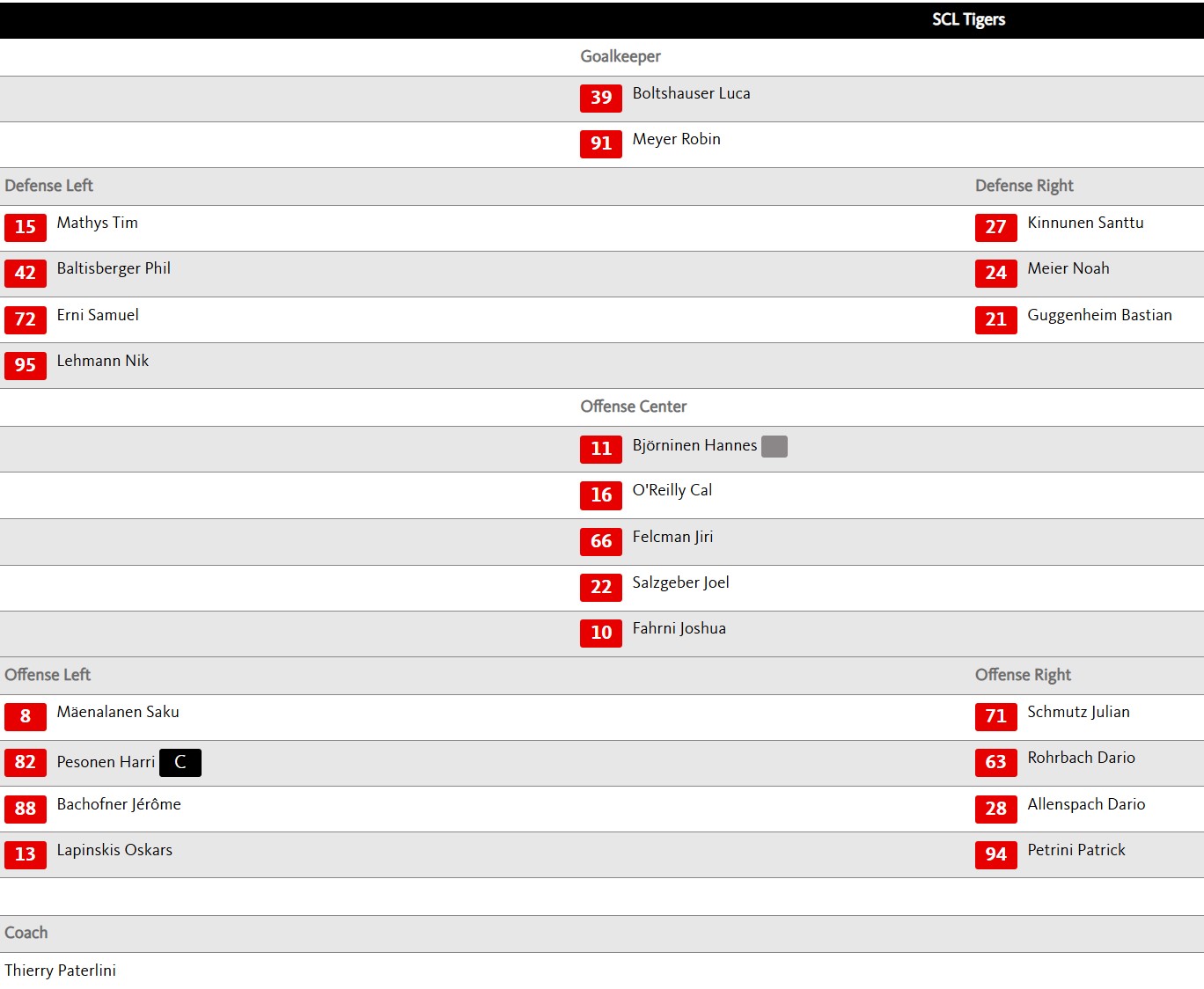Click the number 91 badge for Meyer Robin
Viewport: 1204px width, 989px height.
pyautogui.click(x=601, y=143)
